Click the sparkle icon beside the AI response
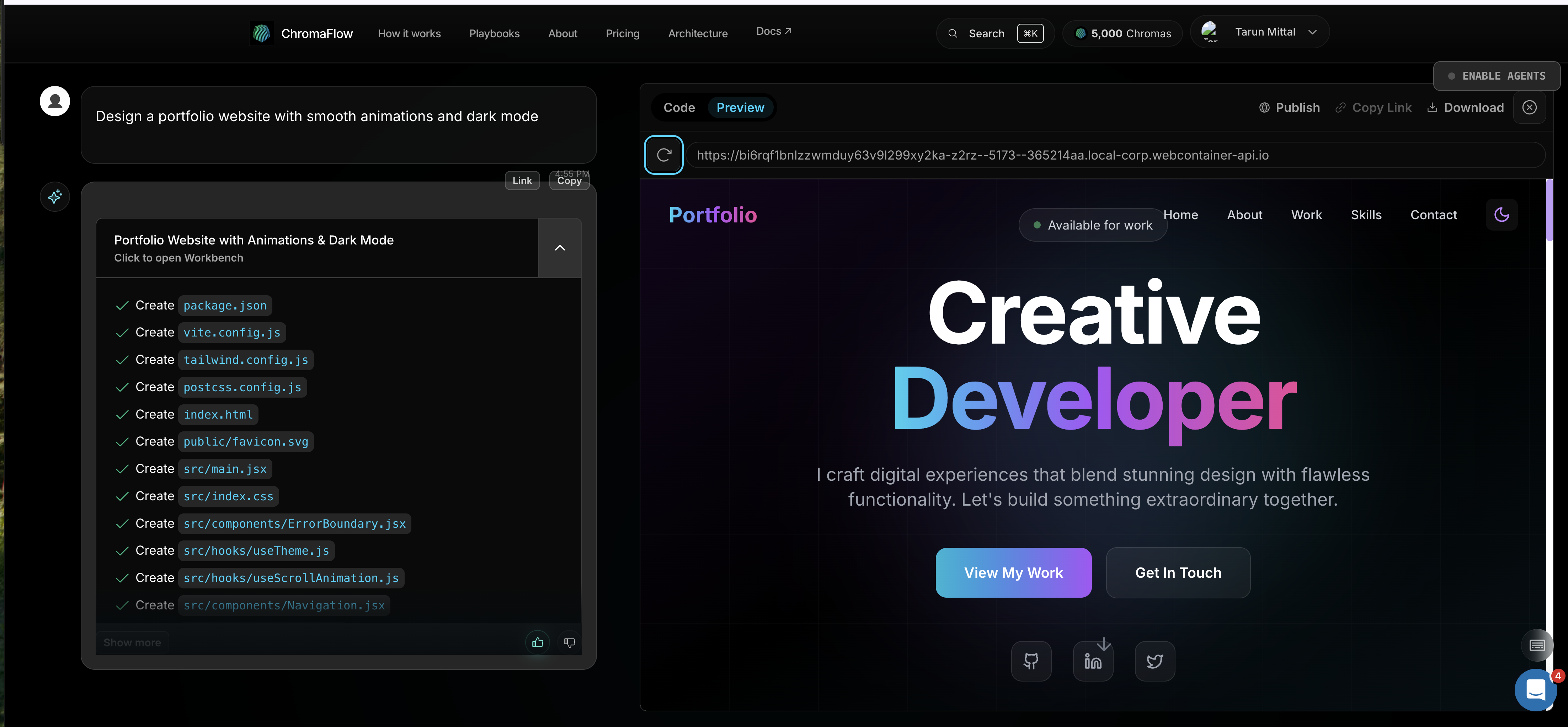The image size is (1568, 727). coord(55,196)
